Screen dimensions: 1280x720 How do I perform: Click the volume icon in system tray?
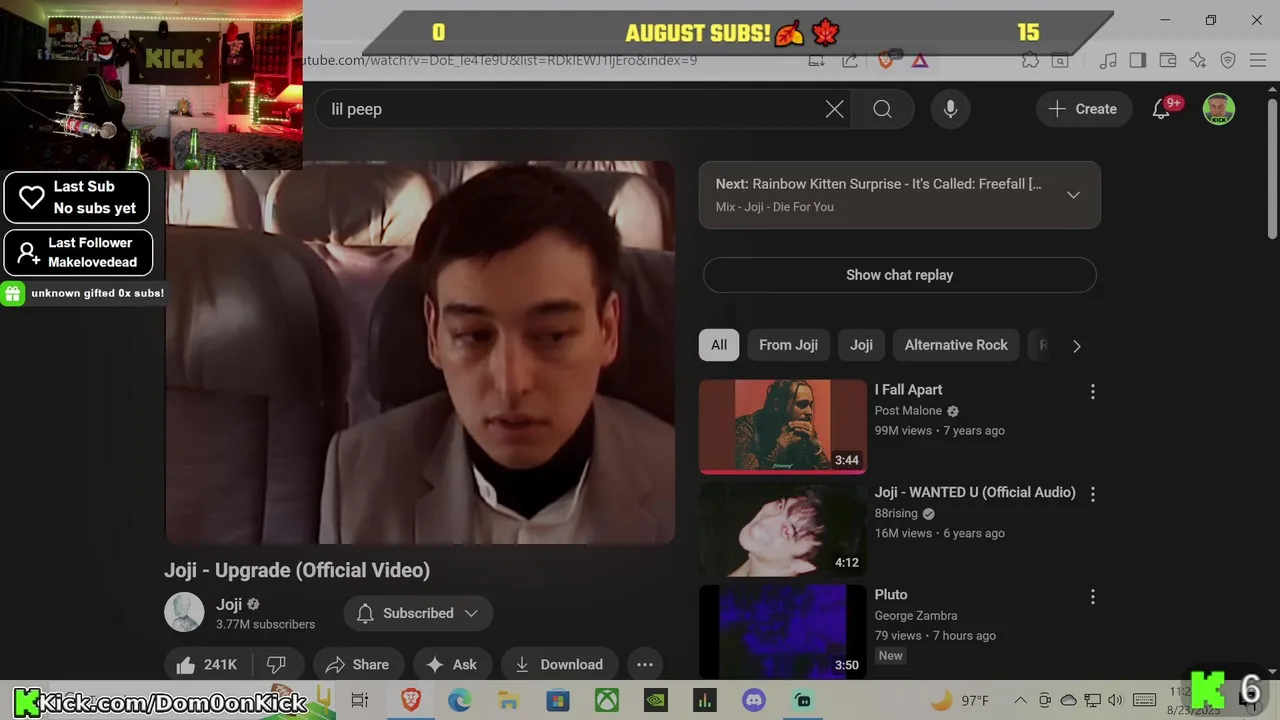pos(1116,700)
